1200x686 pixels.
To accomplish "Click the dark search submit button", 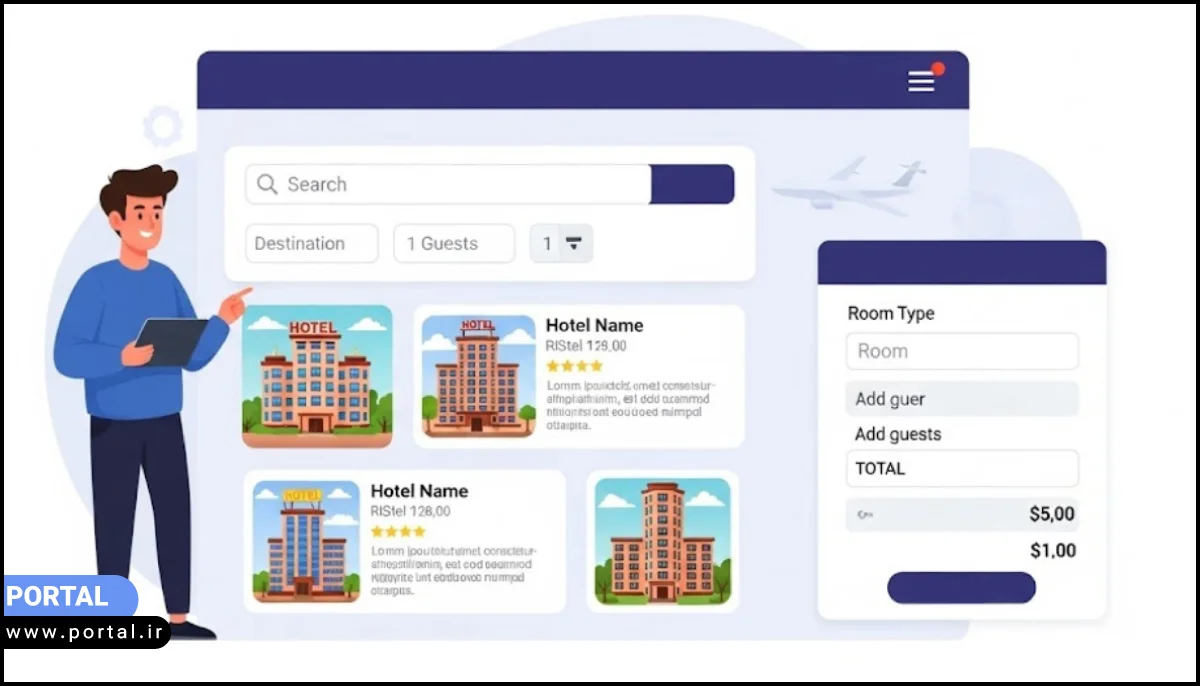I will tap(692, 184).
